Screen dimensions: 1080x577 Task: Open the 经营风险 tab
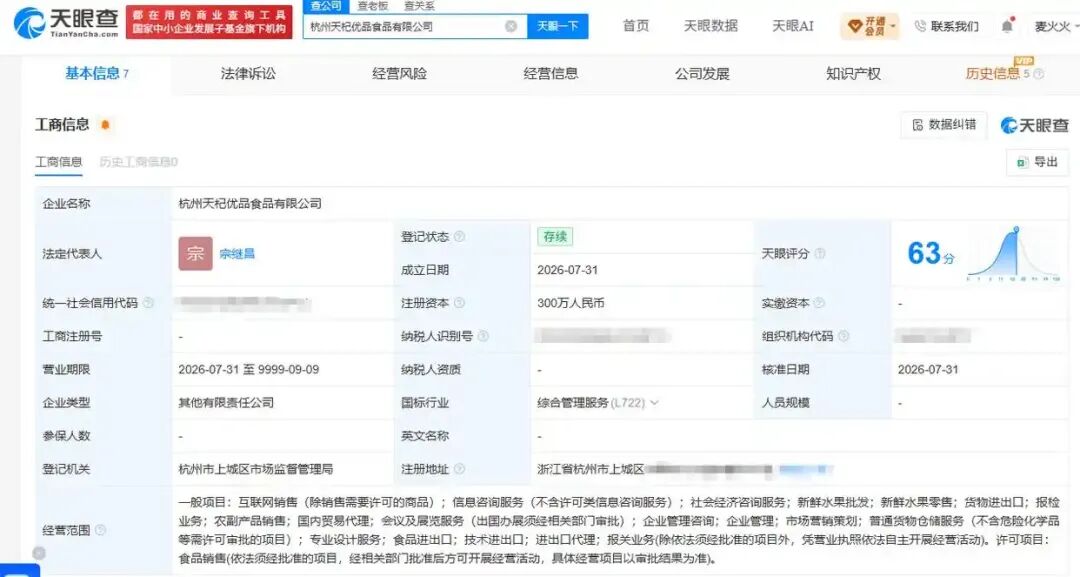(x=399, y=74)
